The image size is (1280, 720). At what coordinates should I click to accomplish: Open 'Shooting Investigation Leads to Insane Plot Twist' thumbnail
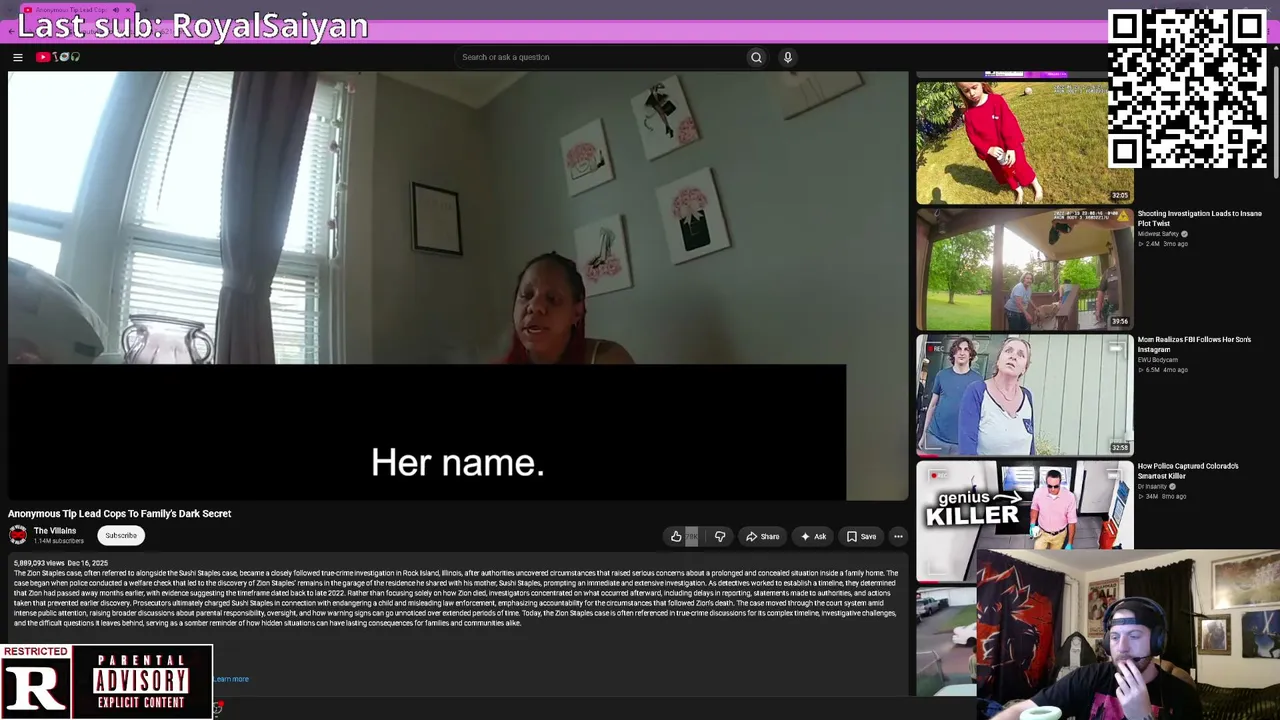point(1025,269)
